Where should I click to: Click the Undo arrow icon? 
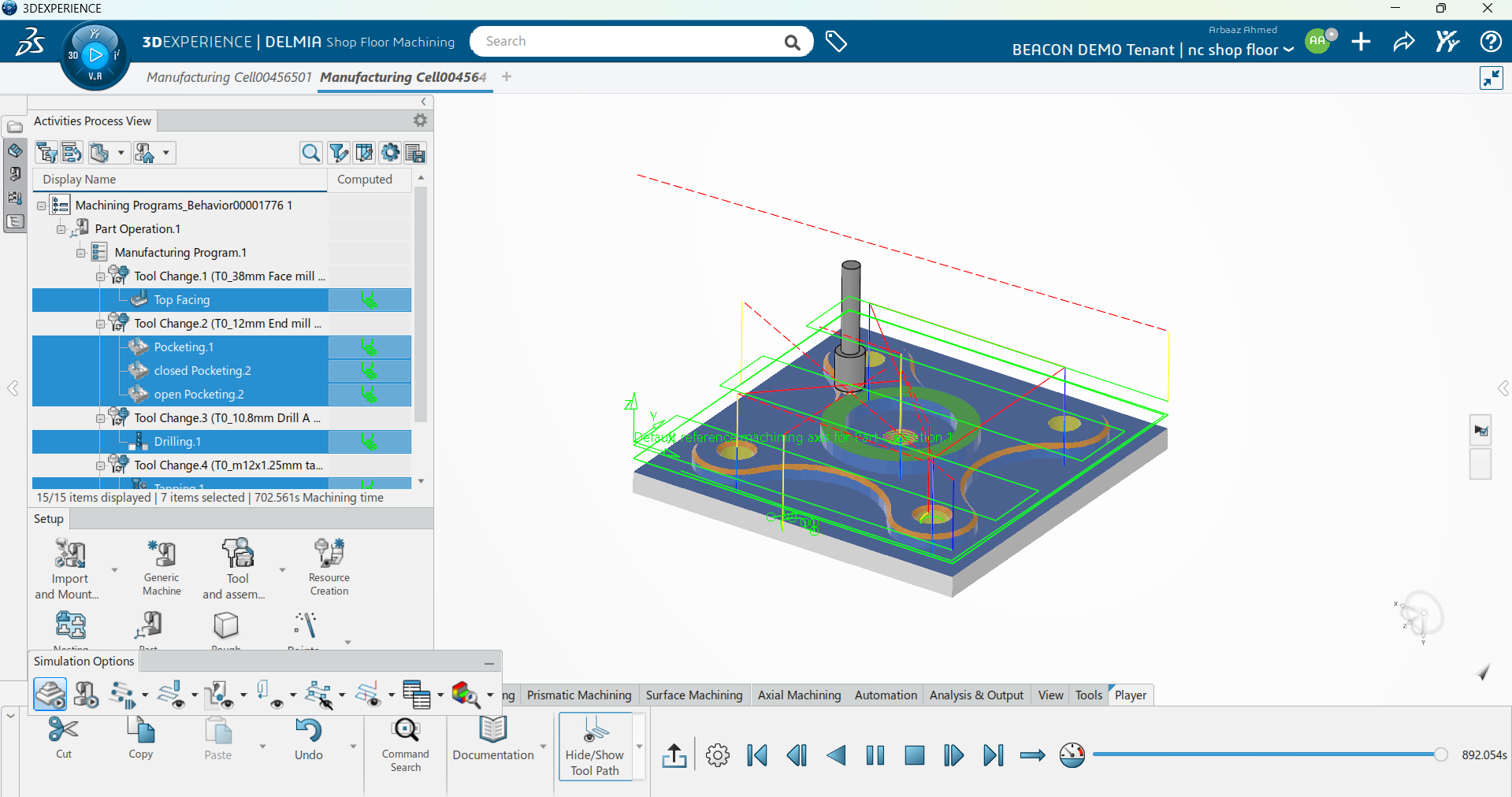pos(308,739)
